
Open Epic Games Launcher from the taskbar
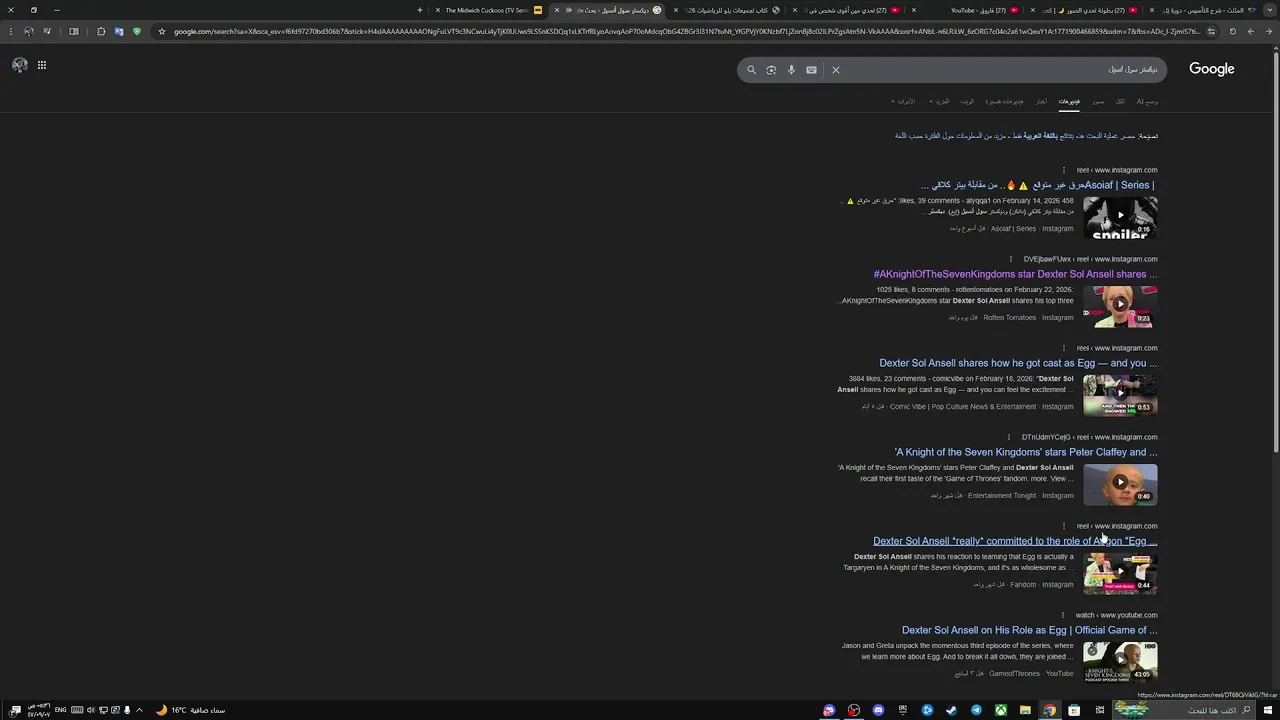(x=903, y=710)
